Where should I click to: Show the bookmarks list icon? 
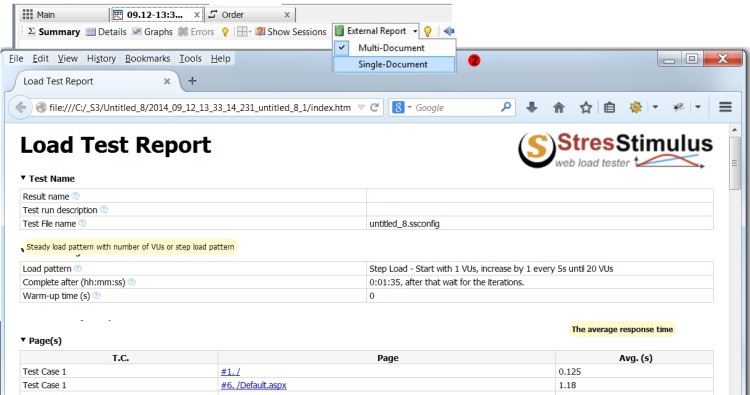point(609,108)
